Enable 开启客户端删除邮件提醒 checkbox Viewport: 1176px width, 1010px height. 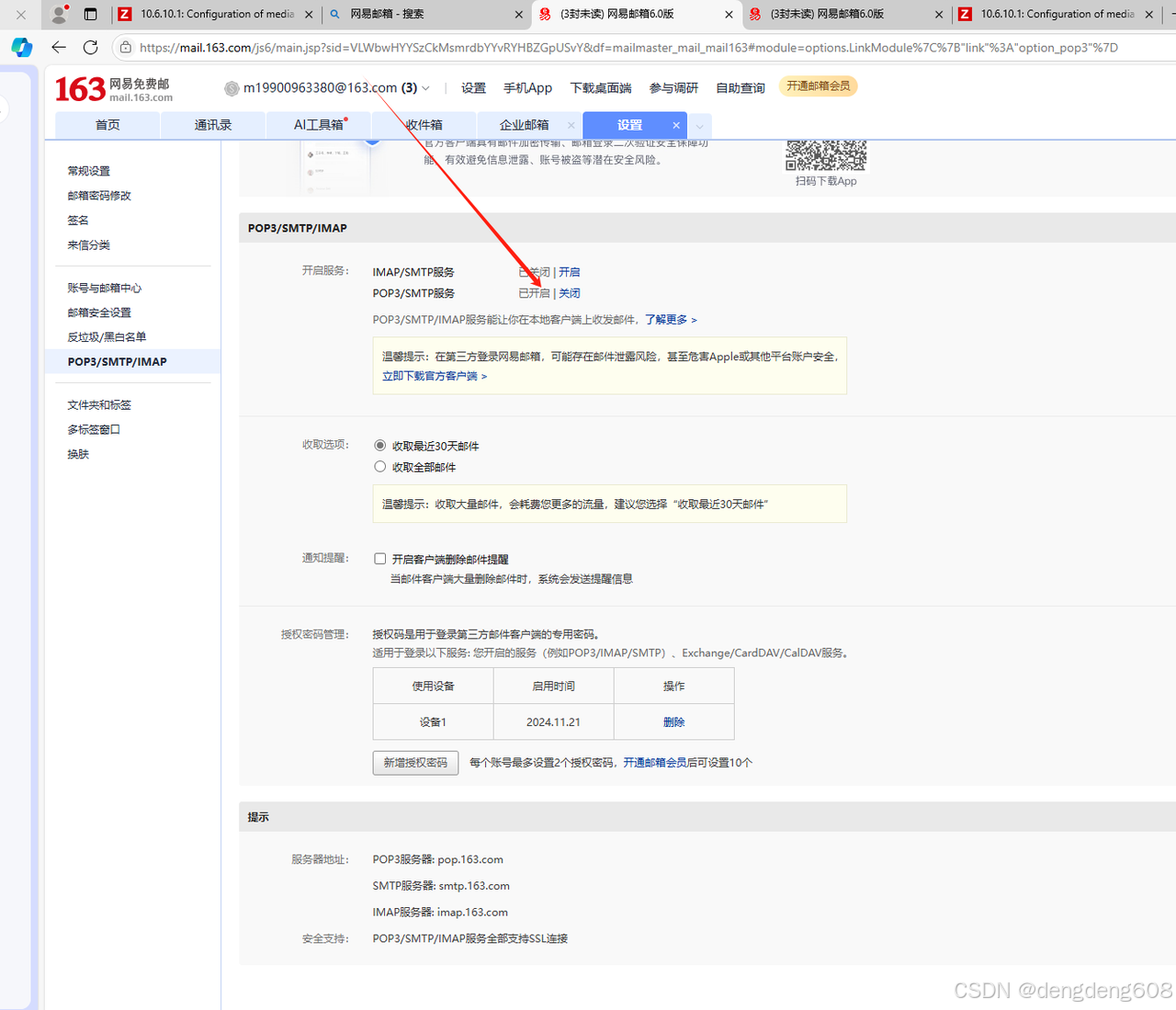380,559
